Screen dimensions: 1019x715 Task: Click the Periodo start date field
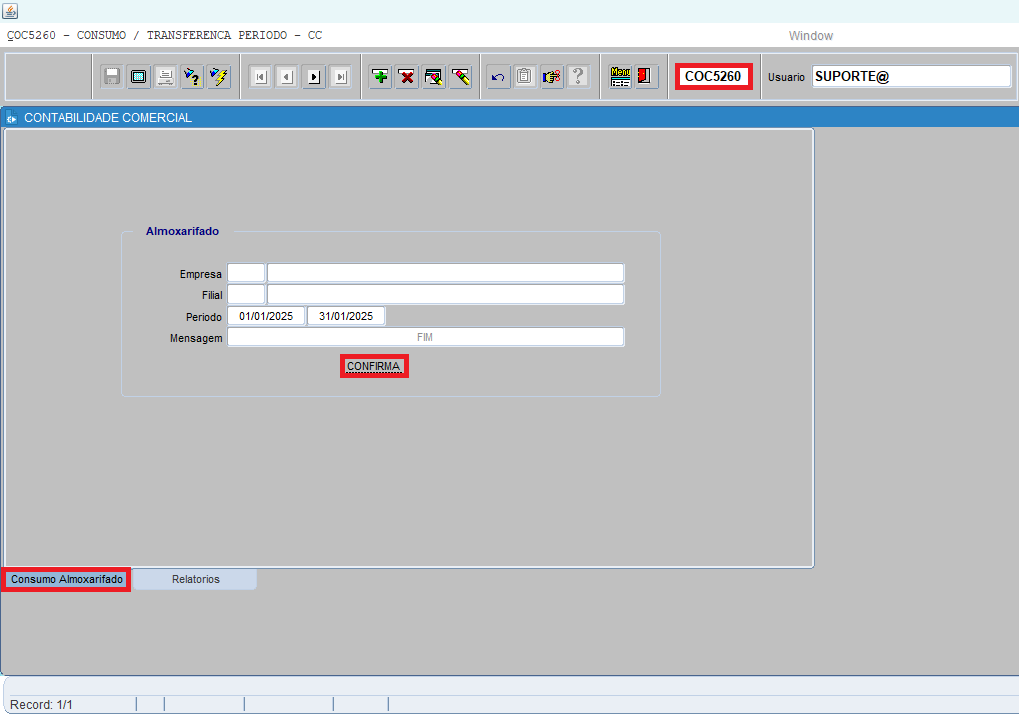pyautogui.click(x=266, y=316)
